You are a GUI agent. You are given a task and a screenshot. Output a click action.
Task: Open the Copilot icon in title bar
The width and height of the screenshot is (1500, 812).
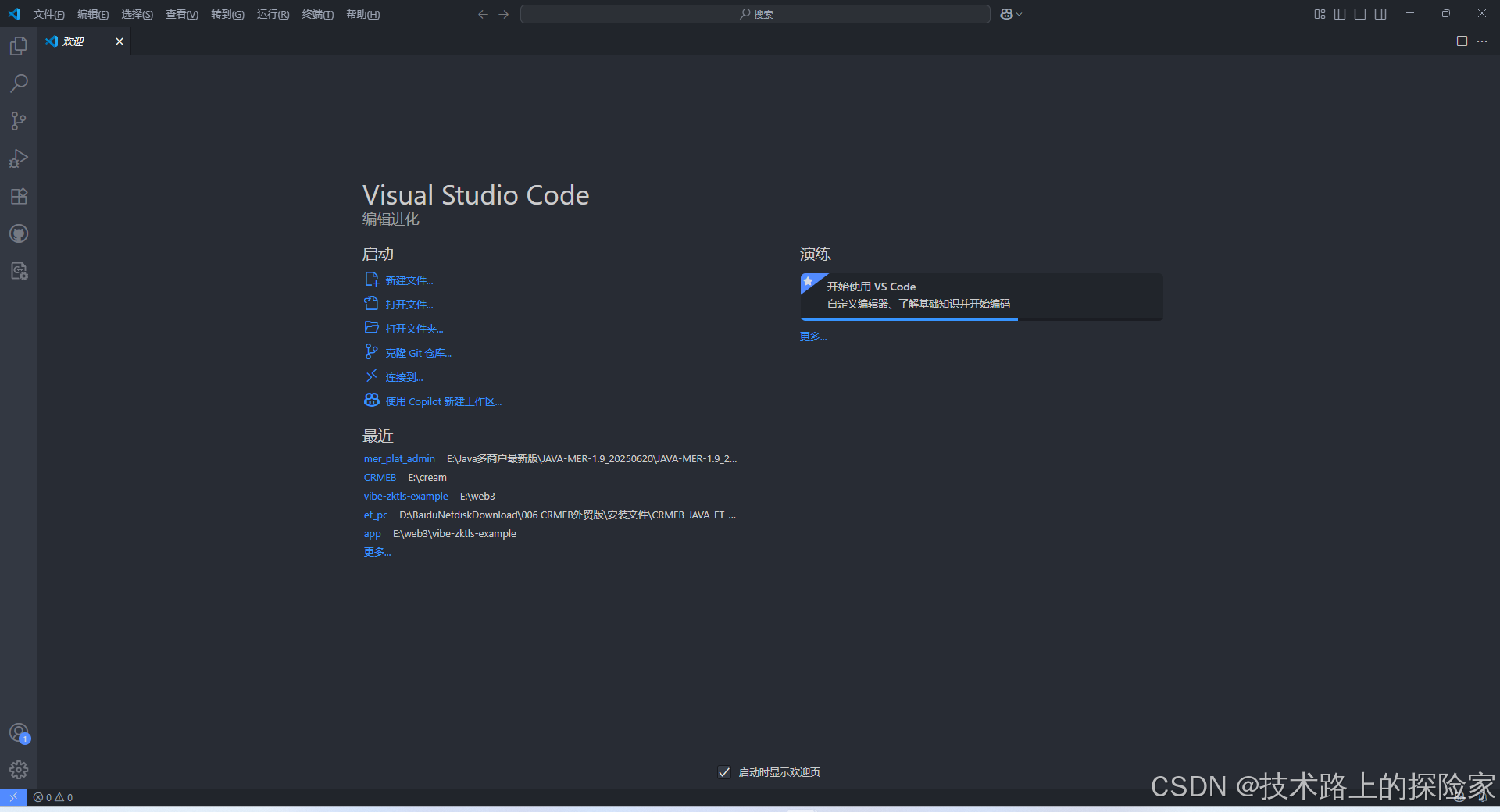(x=1006, y=14)
